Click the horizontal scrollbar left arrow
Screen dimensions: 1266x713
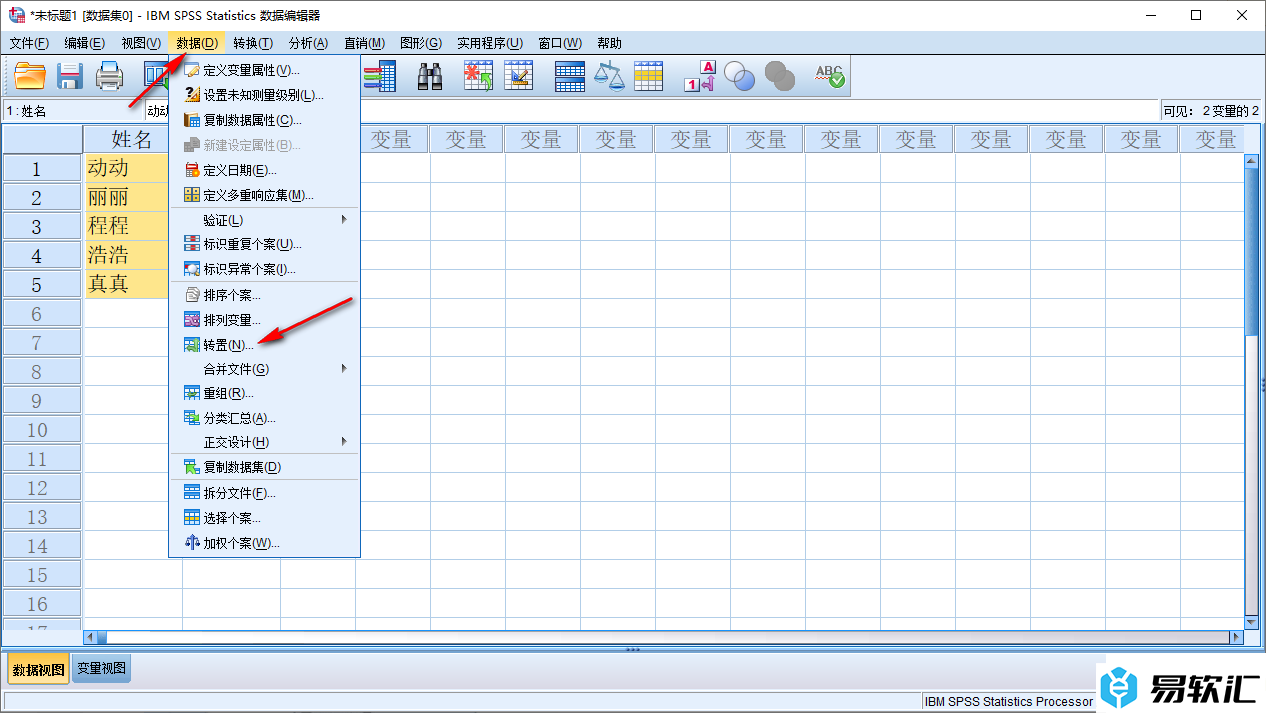[90, 637]
